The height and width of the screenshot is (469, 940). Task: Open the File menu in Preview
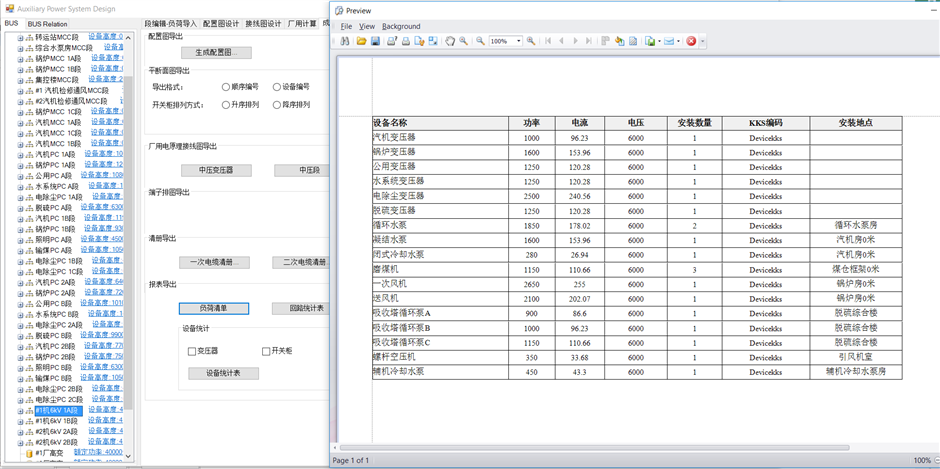[346, 26]
